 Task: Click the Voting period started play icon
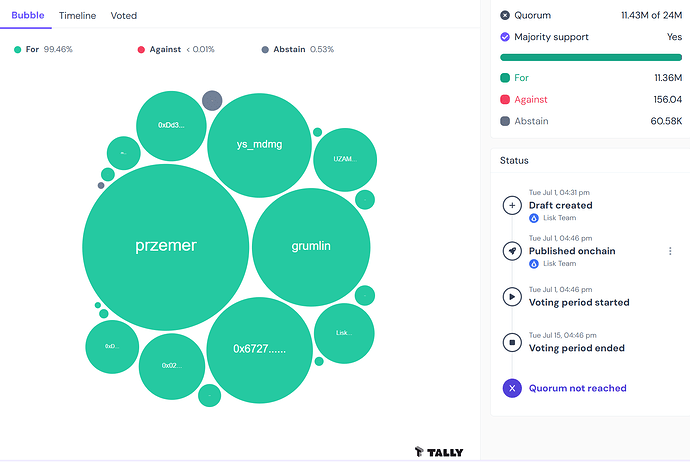(x=512, y=297)
